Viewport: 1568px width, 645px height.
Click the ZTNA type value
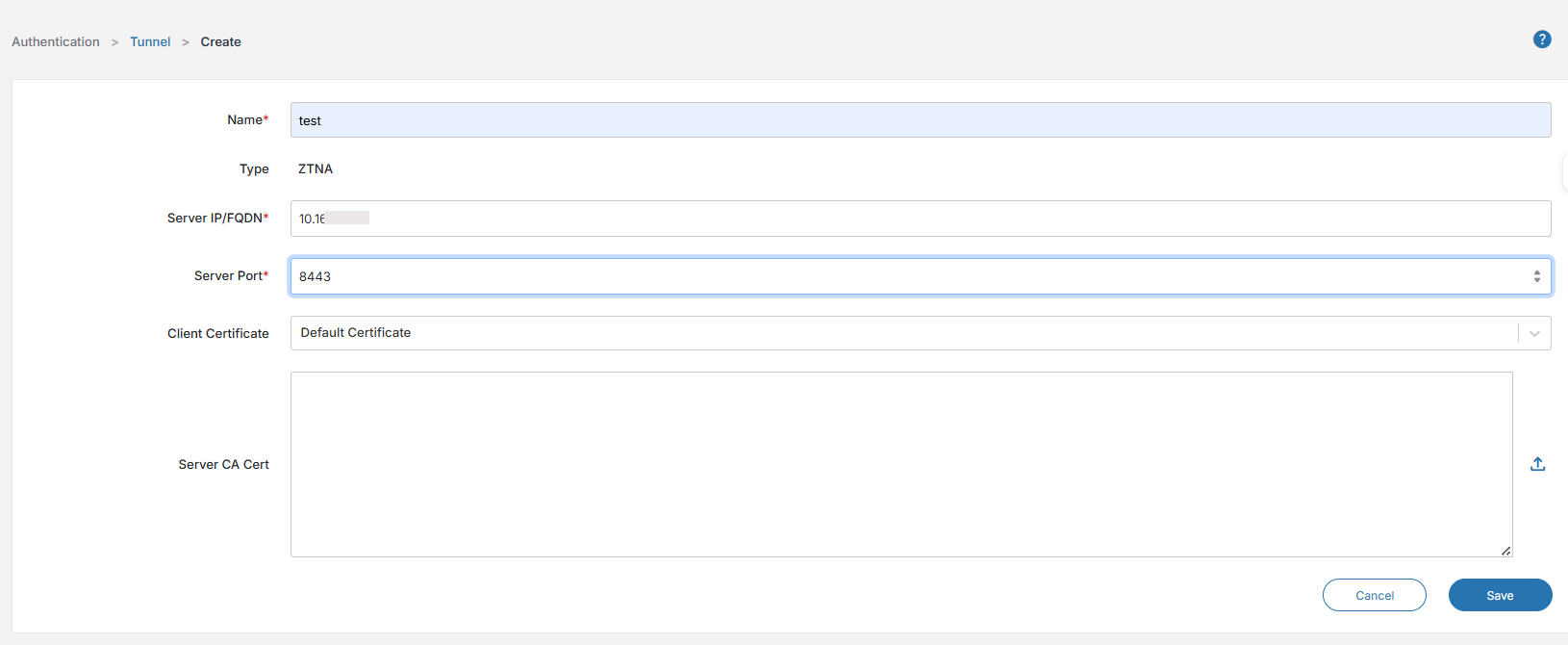point(316,168)
